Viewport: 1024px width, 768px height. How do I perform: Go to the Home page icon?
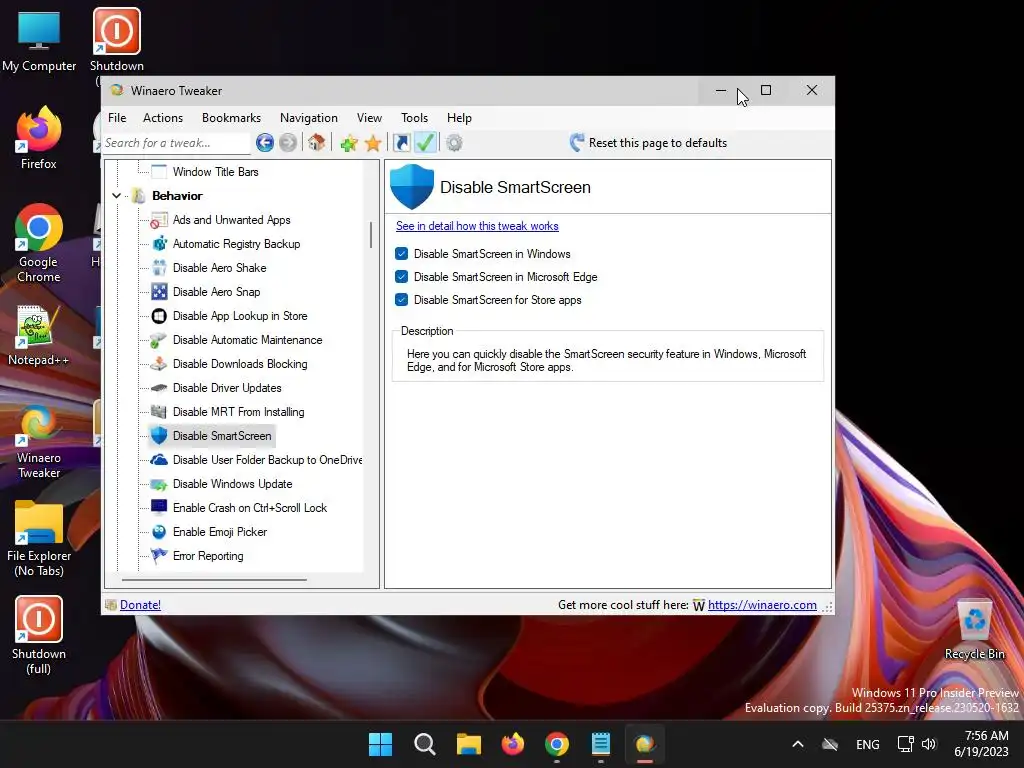tap(317, 142)
